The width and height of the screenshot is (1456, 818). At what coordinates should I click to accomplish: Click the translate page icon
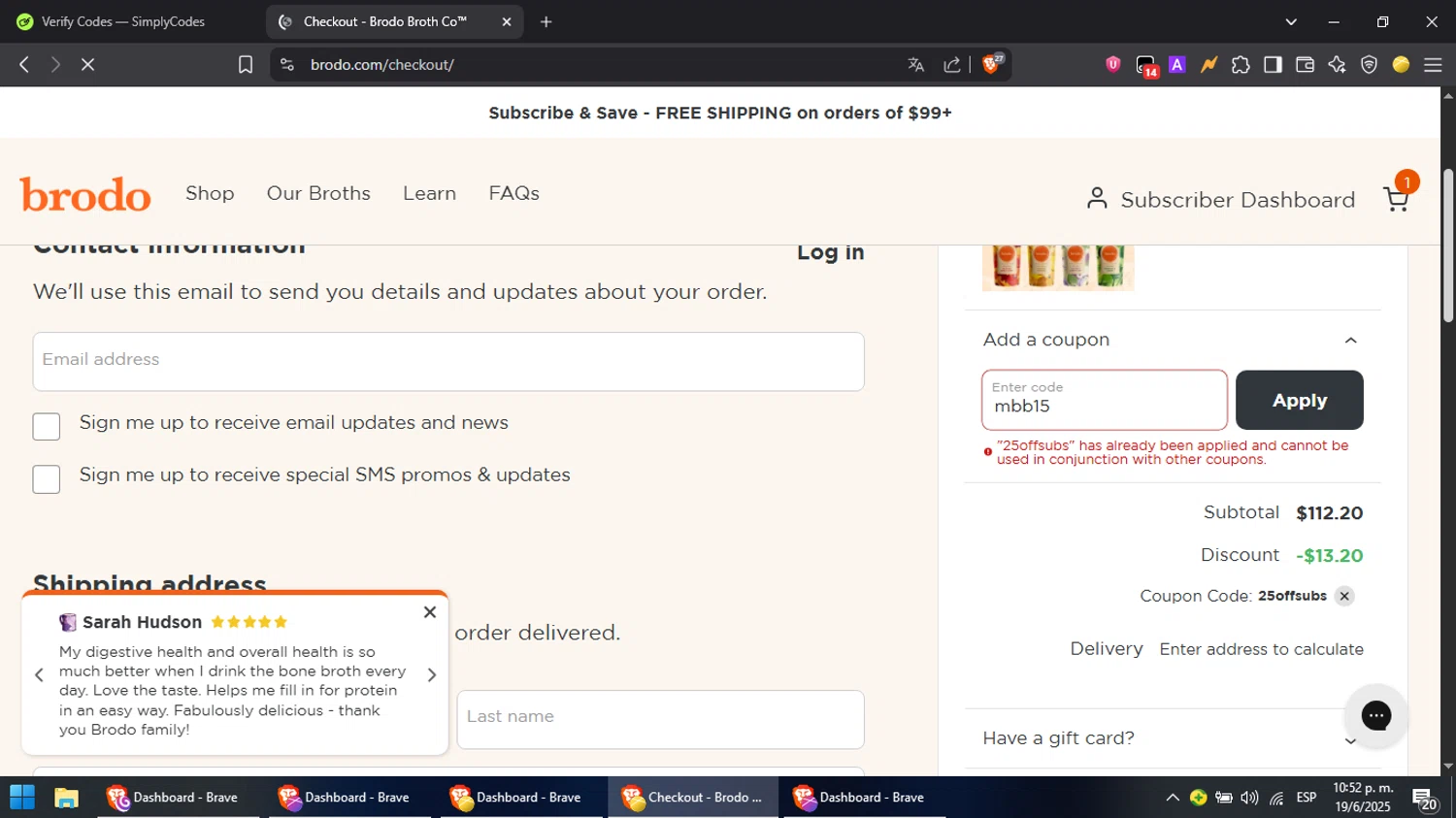click(x=915, y=64)
